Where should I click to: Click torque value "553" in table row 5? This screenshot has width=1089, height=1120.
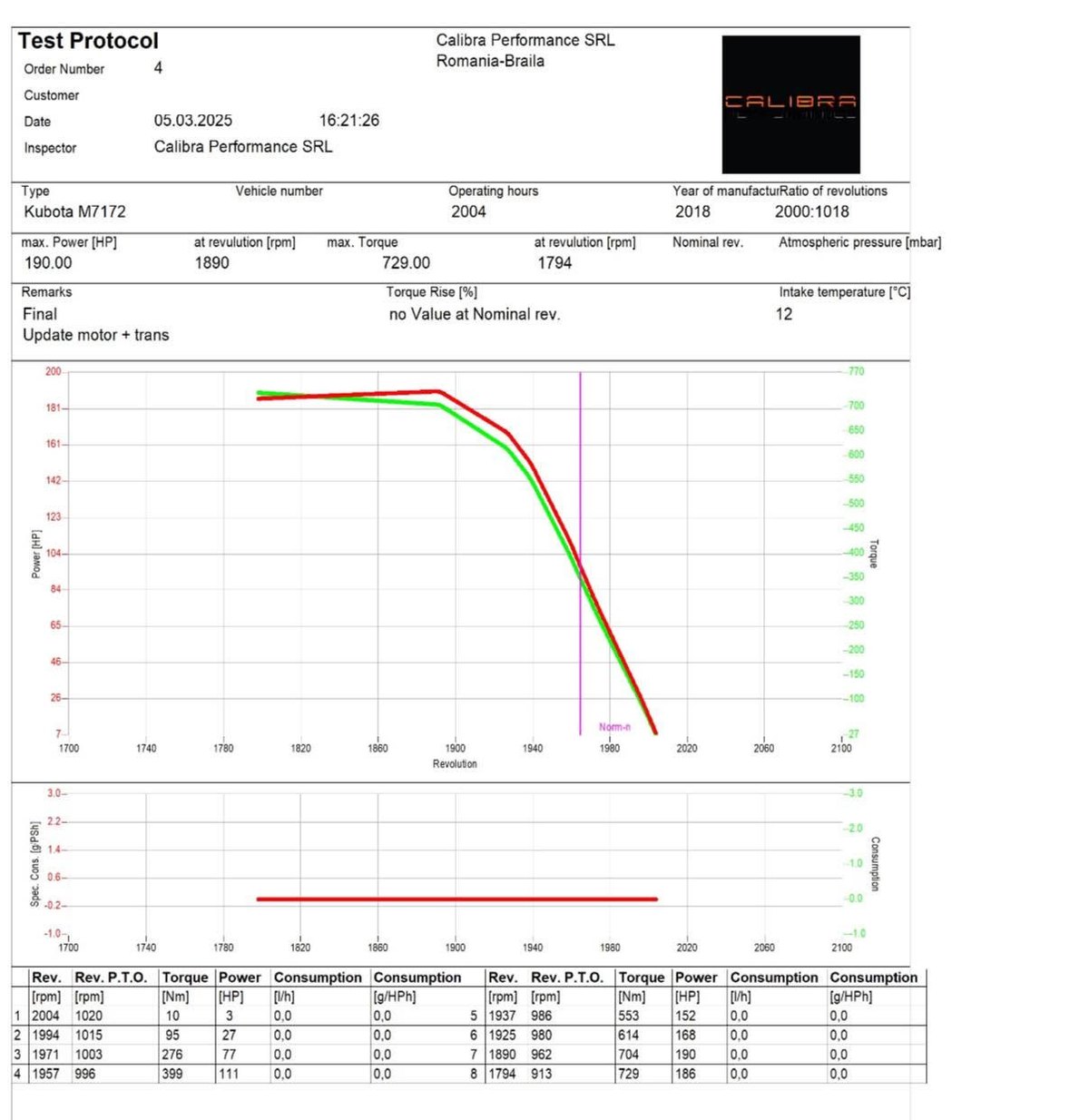[x=628, y=1017]
